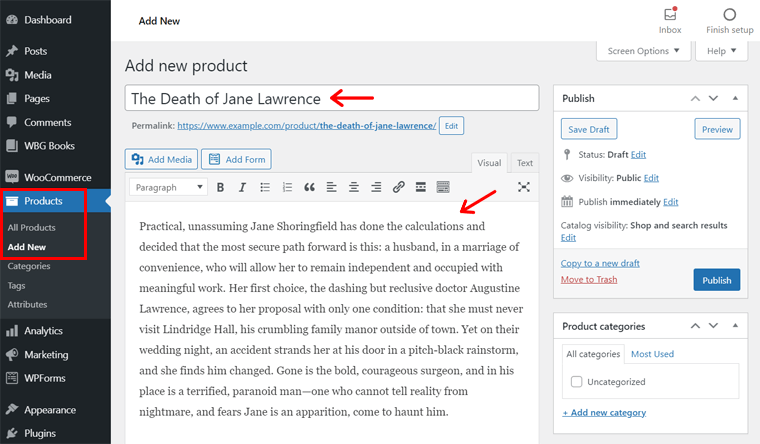
Task: Toggle the editor toolbar toggle icon
Action: coord(443,187)
